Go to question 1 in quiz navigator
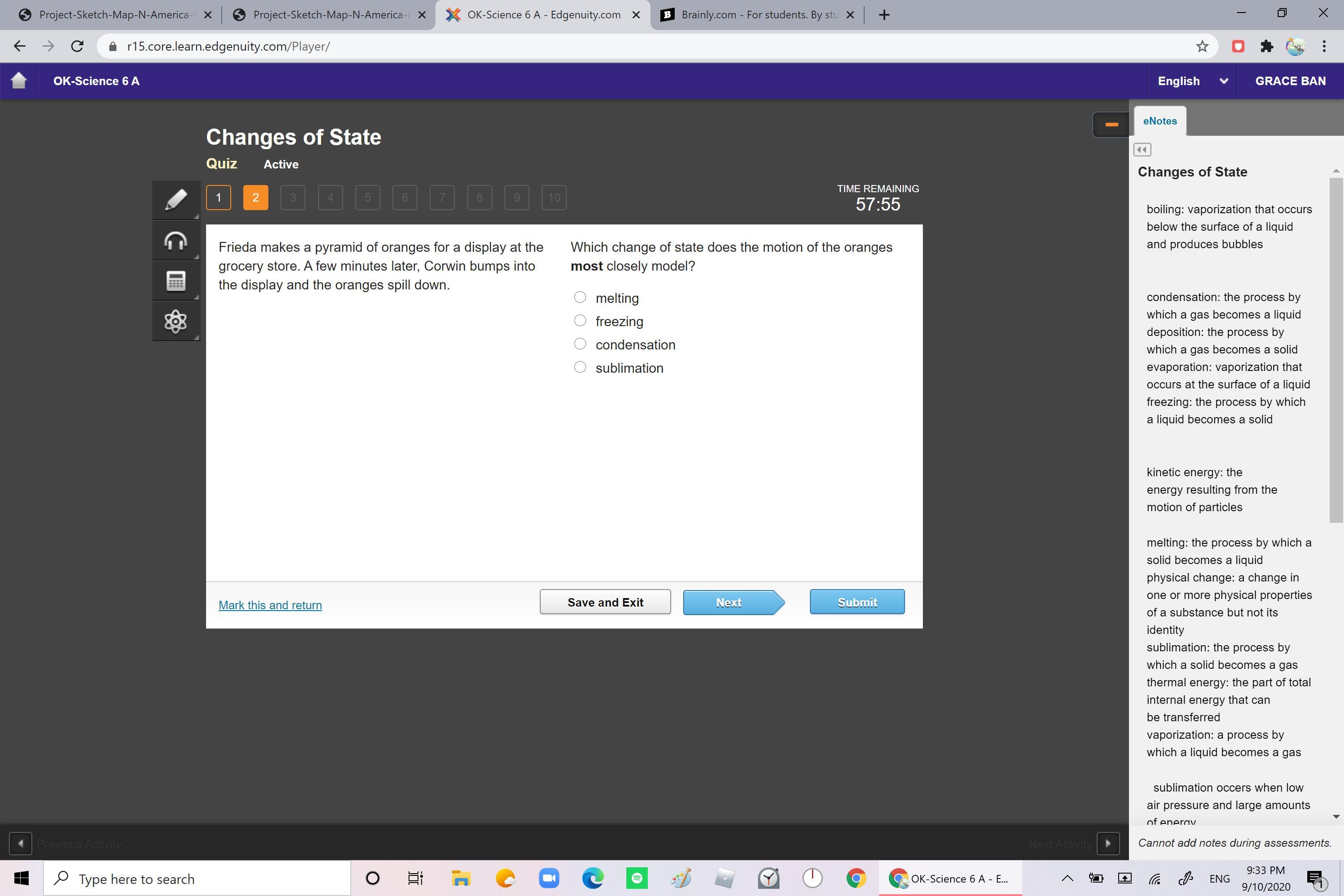Screen dimensions: 1344x896 point(218,198)
